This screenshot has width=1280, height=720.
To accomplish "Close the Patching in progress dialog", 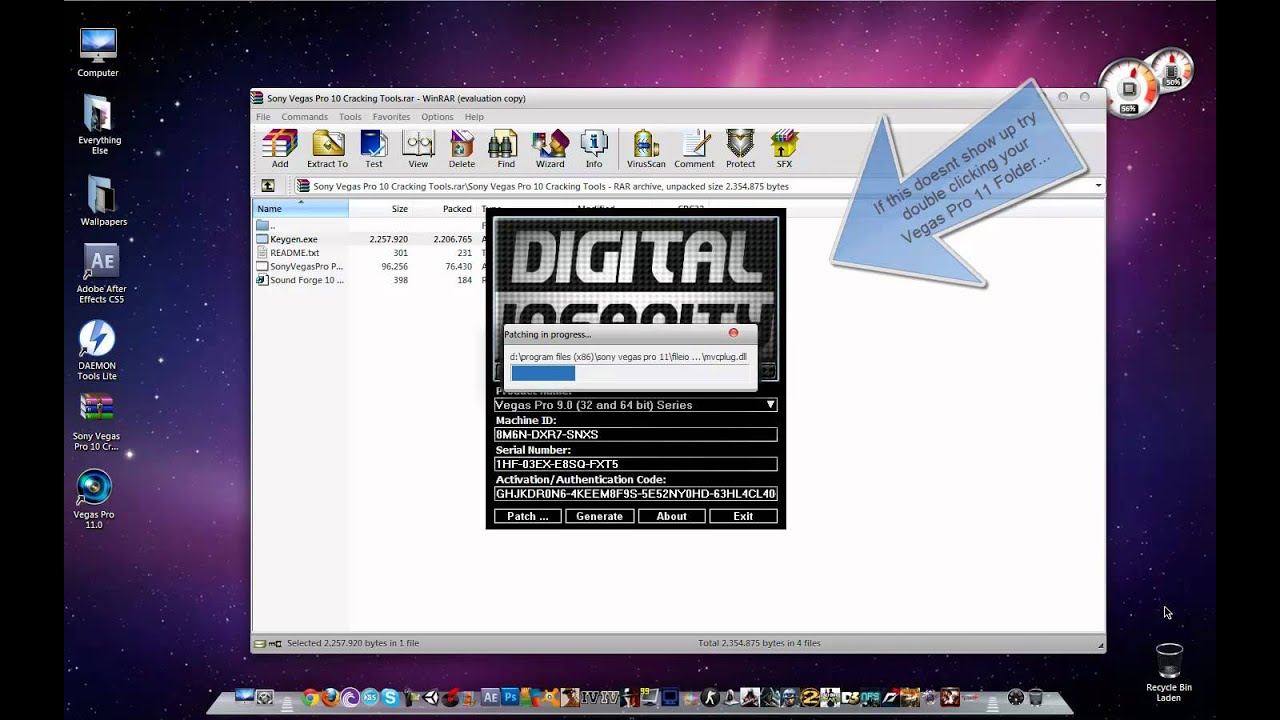I will tap(733, 333).
